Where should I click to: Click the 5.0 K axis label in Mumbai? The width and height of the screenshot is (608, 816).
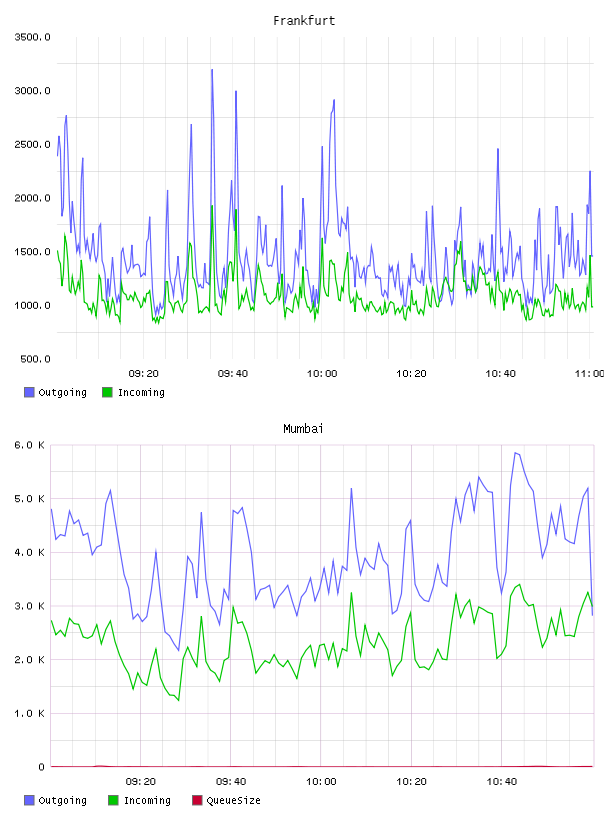(x=30, y=499)
